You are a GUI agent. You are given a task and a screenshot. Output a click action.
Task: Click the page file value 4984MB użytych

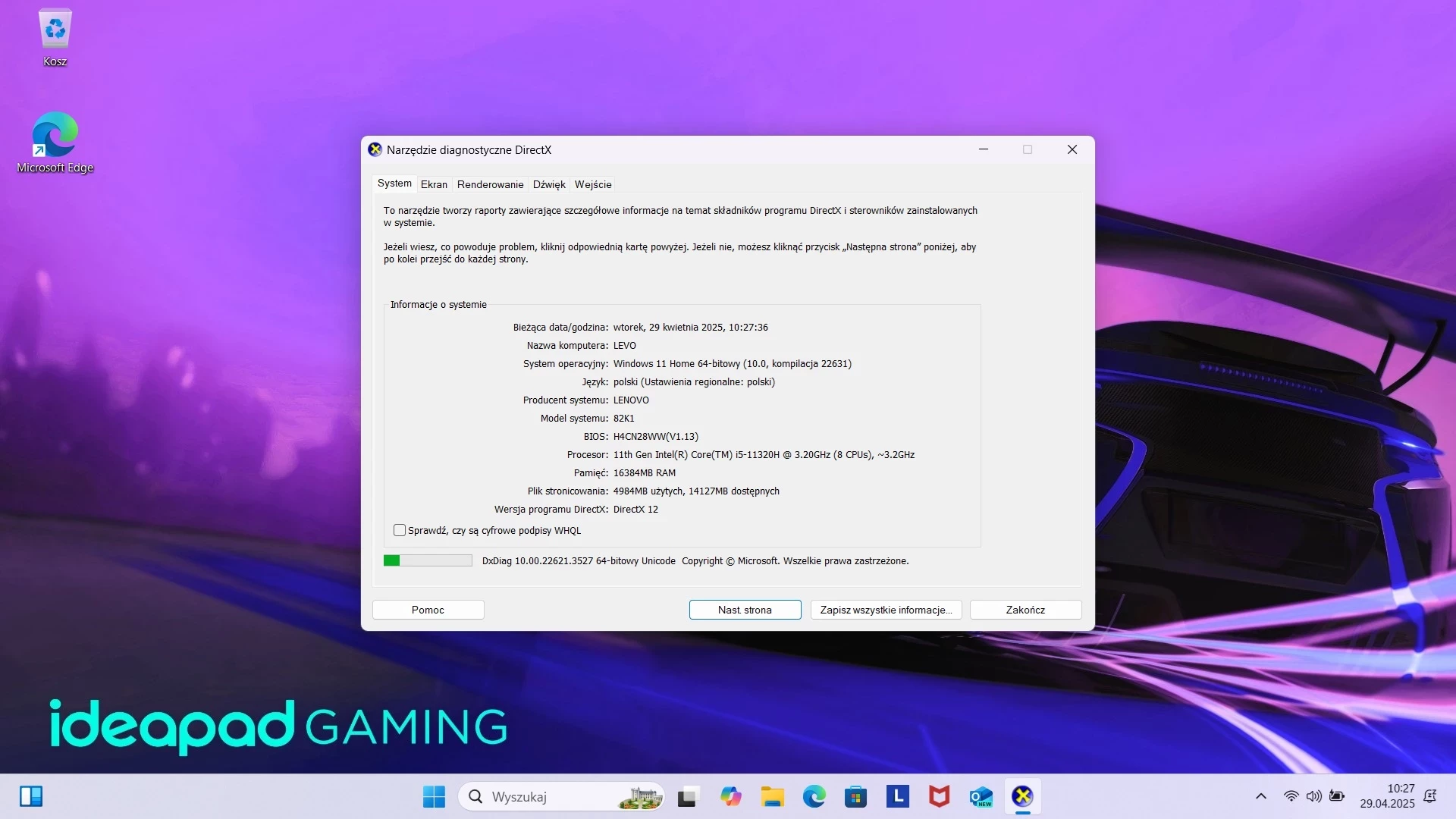[696, 491]
